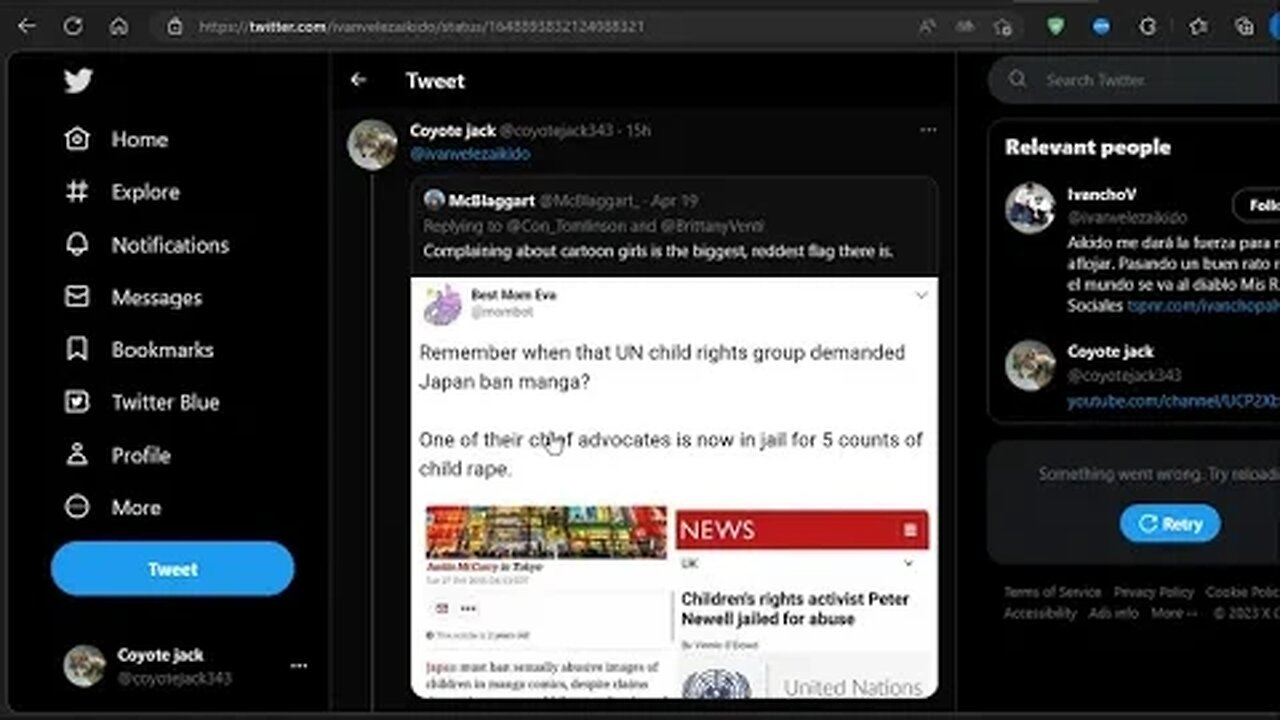Open Profile via the person icon
Viewport: 1280px width, 720px height.
coord(77,455)
